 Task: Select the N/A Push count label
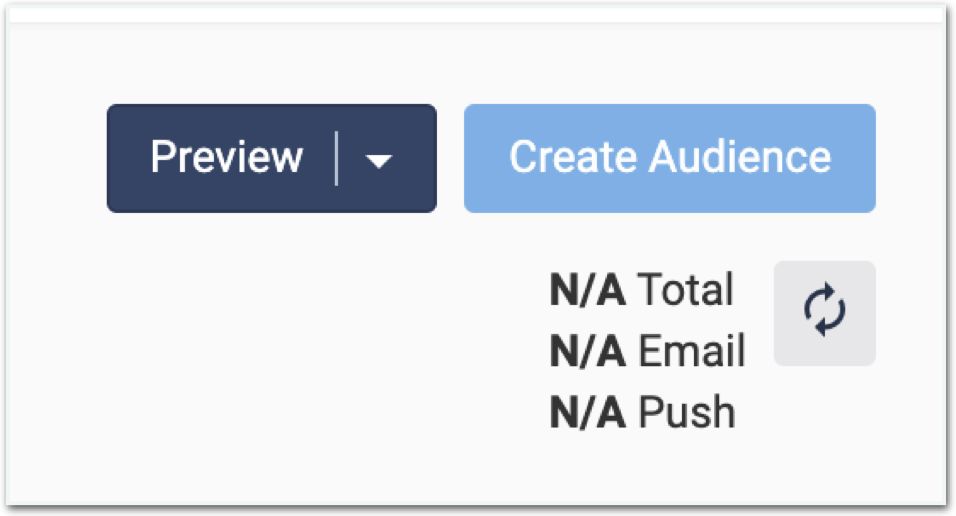[642, 412]
